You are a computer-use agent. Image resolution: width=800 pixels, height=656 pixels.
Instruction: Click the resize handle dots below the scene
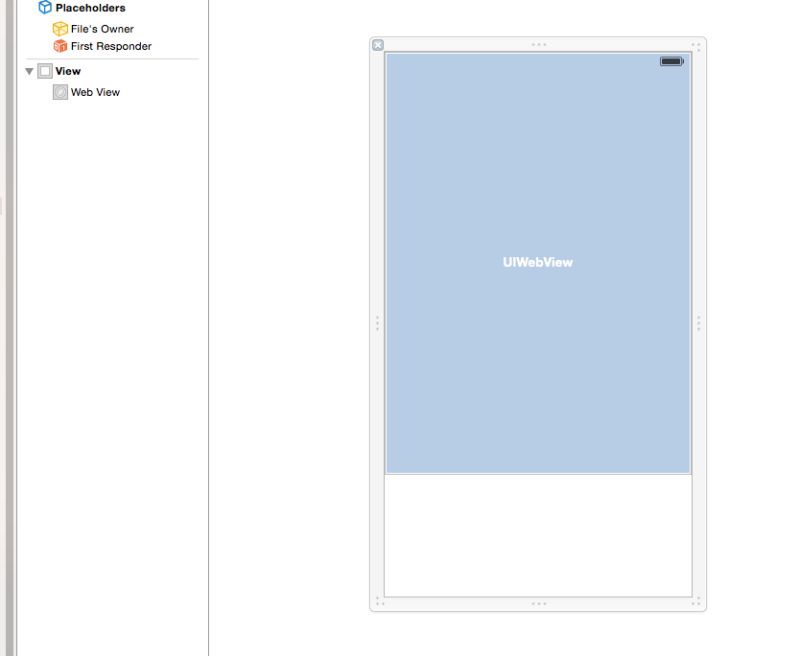[539, 602]
